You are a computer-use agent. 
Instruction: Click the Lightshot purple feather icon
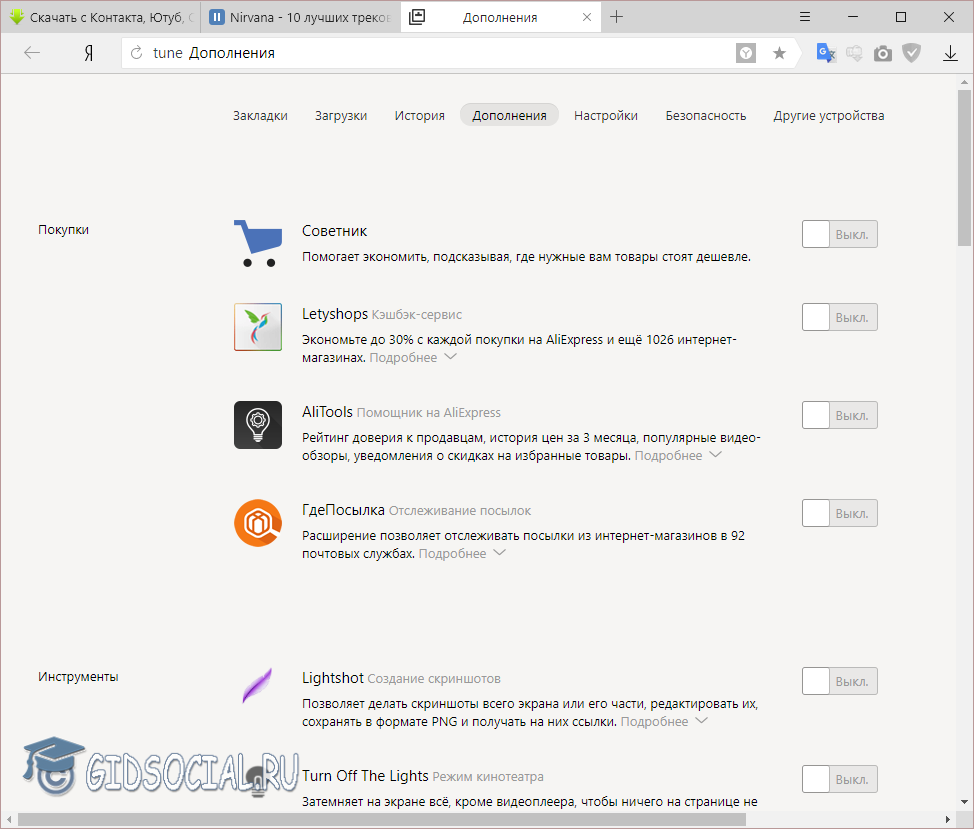click(x=258, y=685)
